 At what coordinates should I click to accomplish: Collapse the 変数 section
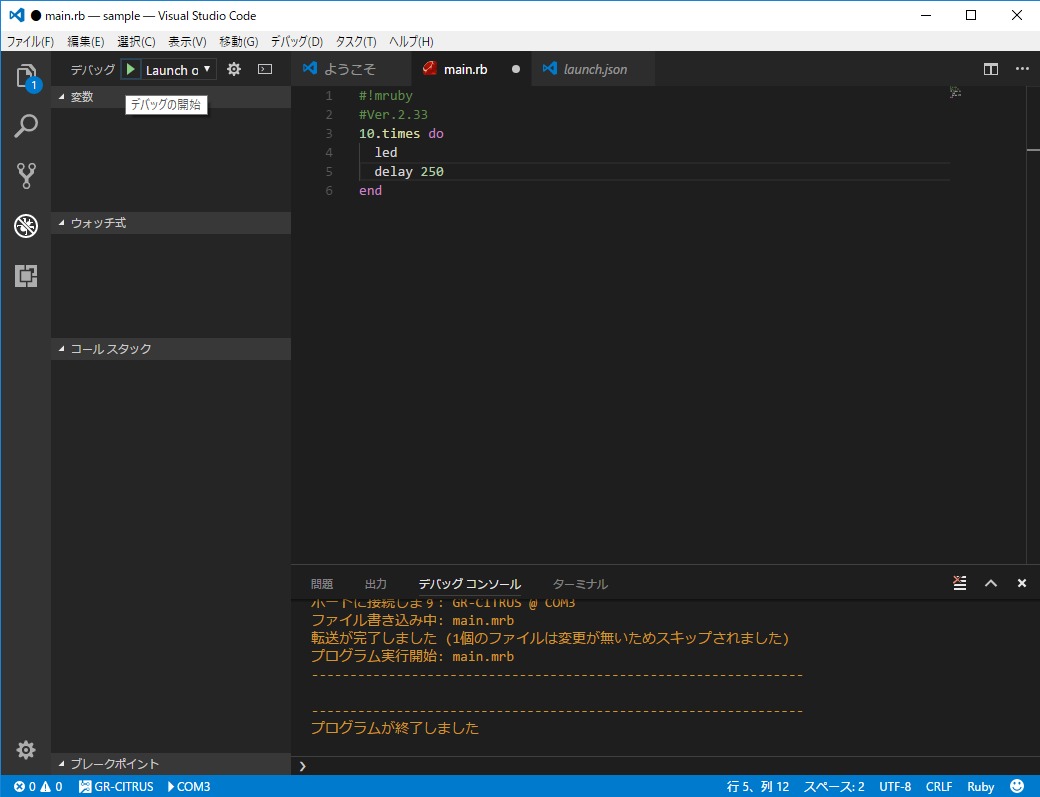point(171,97)
